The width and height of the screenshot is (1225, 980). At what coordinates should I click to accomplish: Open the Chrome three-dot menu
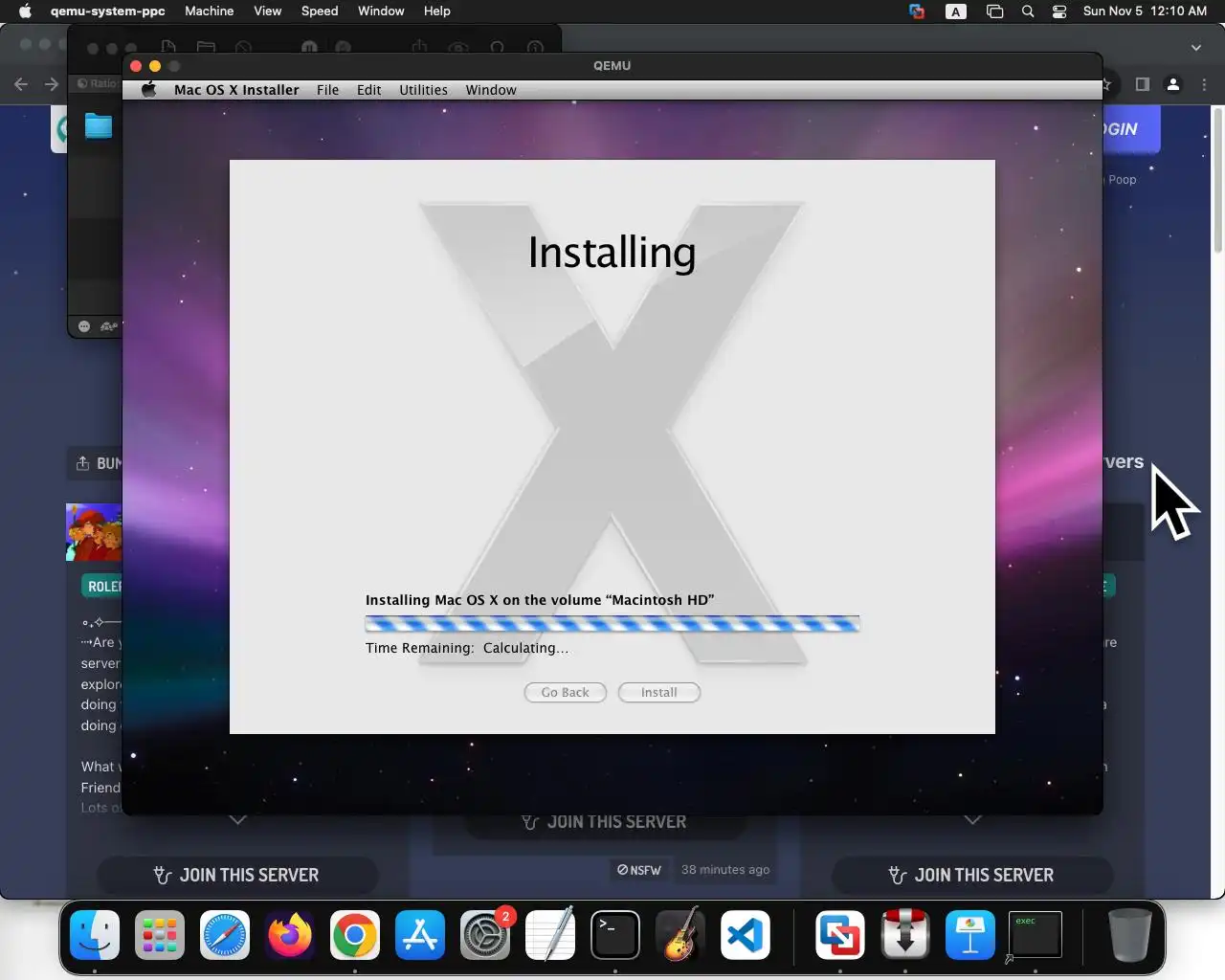[1205, 84]
